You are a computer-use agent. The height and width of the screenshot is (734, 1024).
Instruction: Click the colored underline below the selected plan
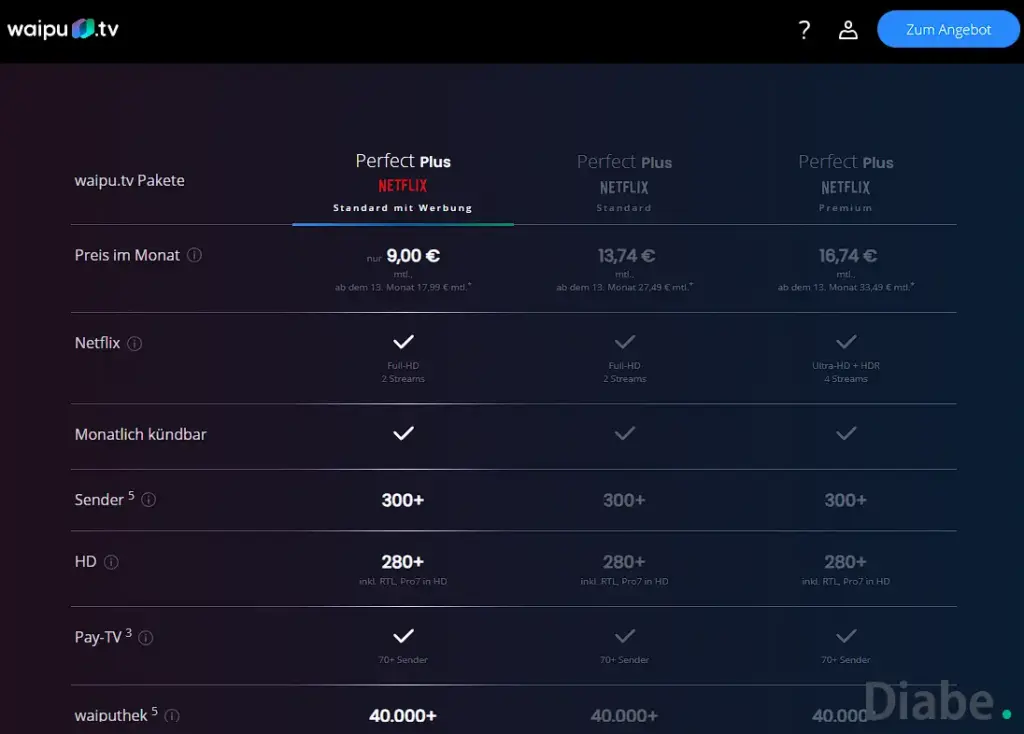point(403,225)
